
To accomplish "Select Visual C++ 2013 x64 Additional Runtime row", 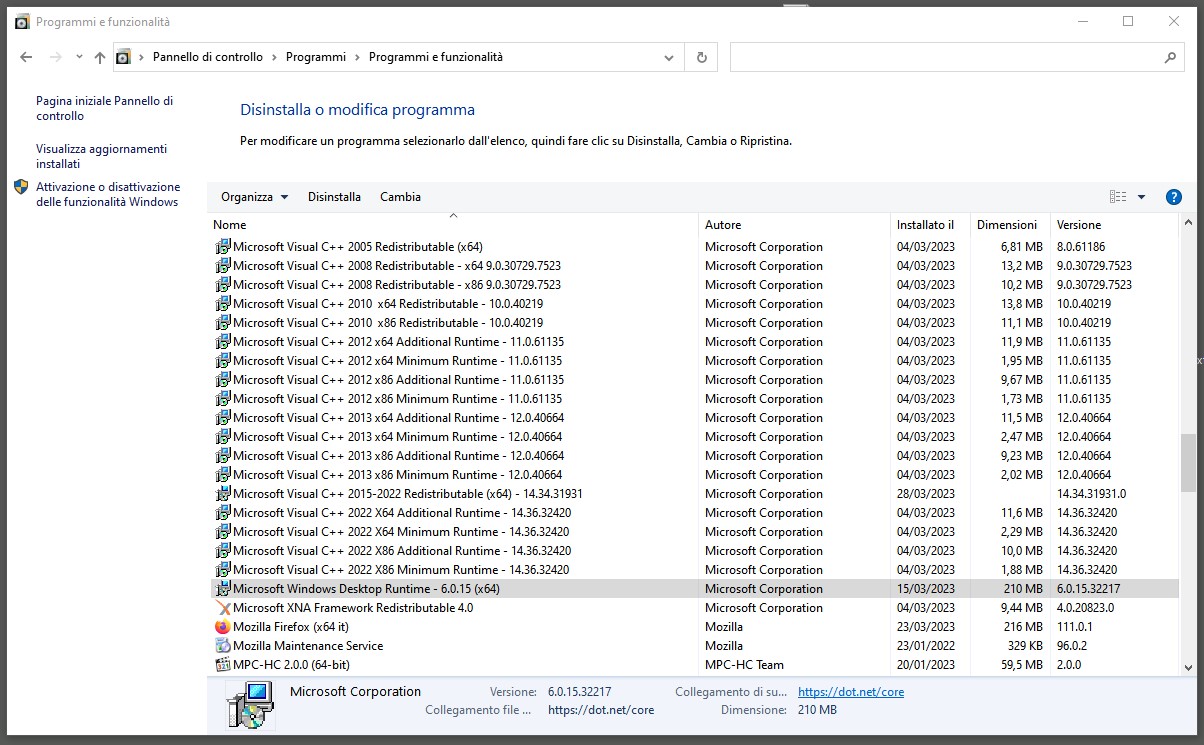I will [694, 418].
